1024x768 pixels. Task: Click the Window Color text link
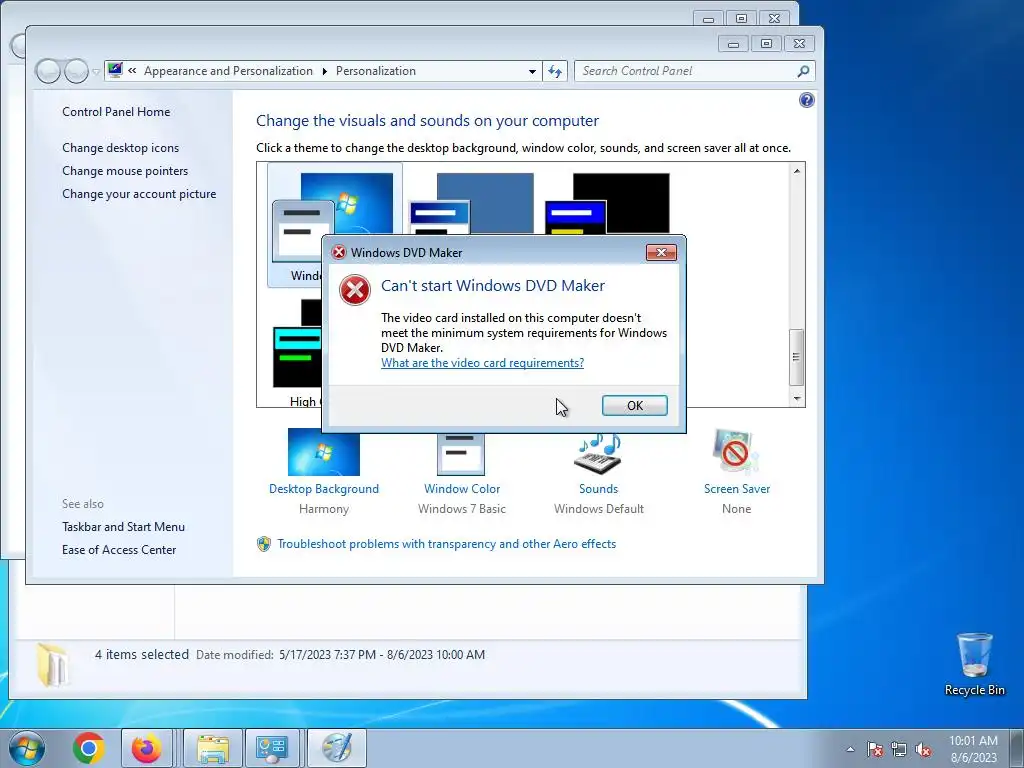(x=462, y=489)
